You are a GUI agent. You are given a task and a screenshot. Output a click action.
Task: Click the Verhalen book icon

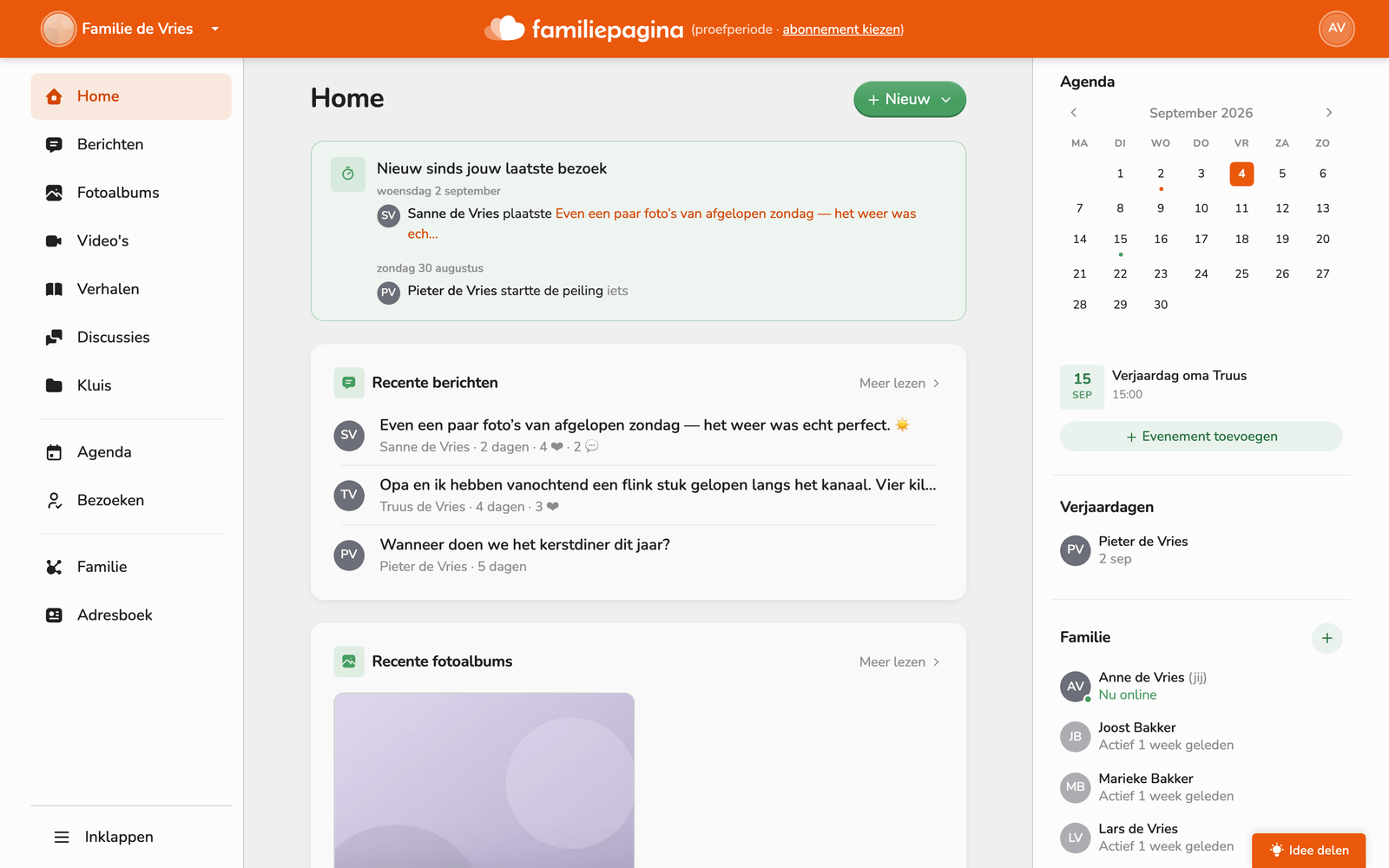tap(54, 289)
